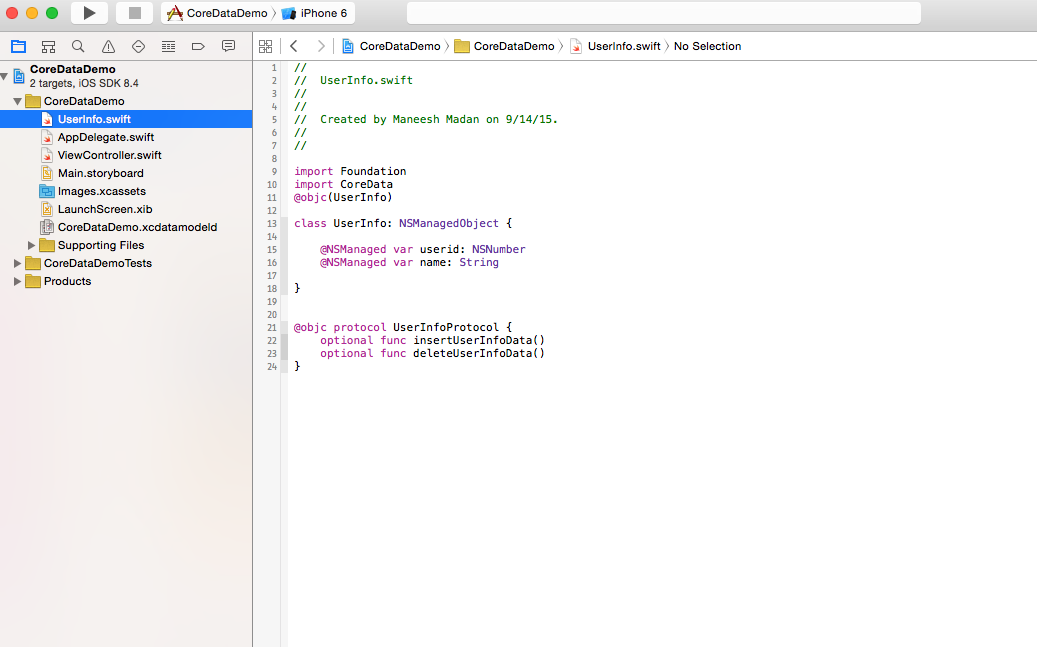The image size is (1037, 647).
Task: Click the Xcode activity status field
Action: click(x=663, y=13)
